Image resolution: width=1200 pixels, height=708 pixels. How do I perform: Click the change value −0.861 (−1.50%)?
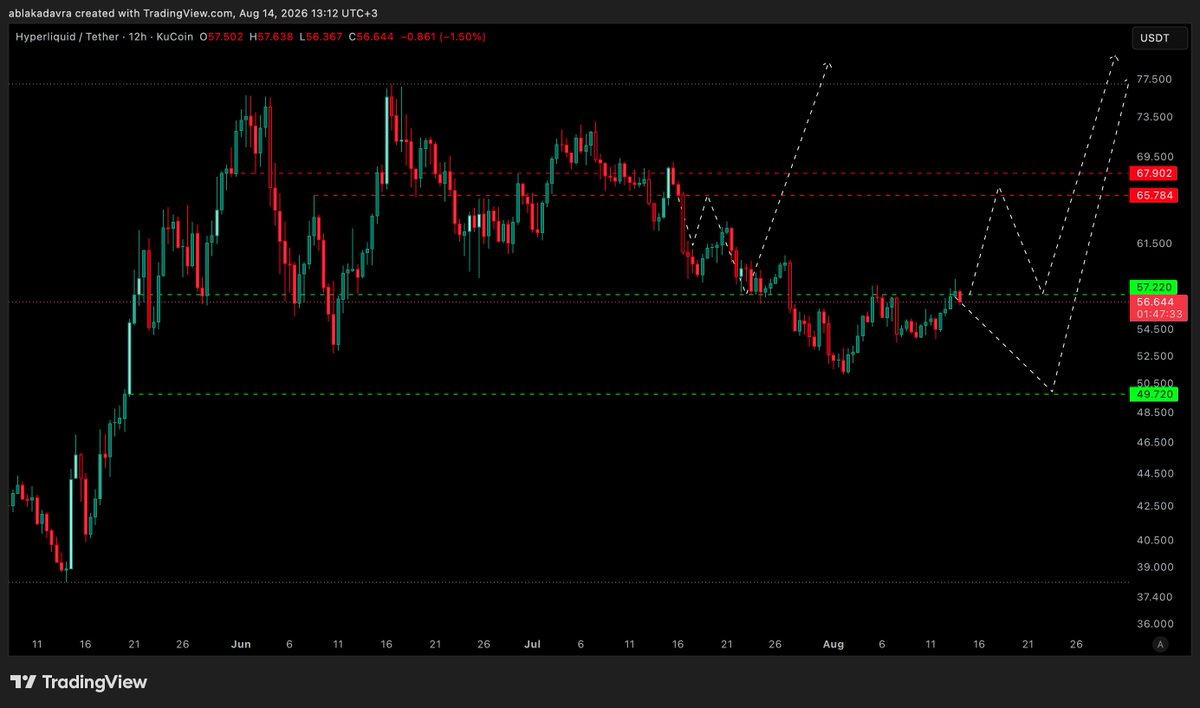click(443, 37)
